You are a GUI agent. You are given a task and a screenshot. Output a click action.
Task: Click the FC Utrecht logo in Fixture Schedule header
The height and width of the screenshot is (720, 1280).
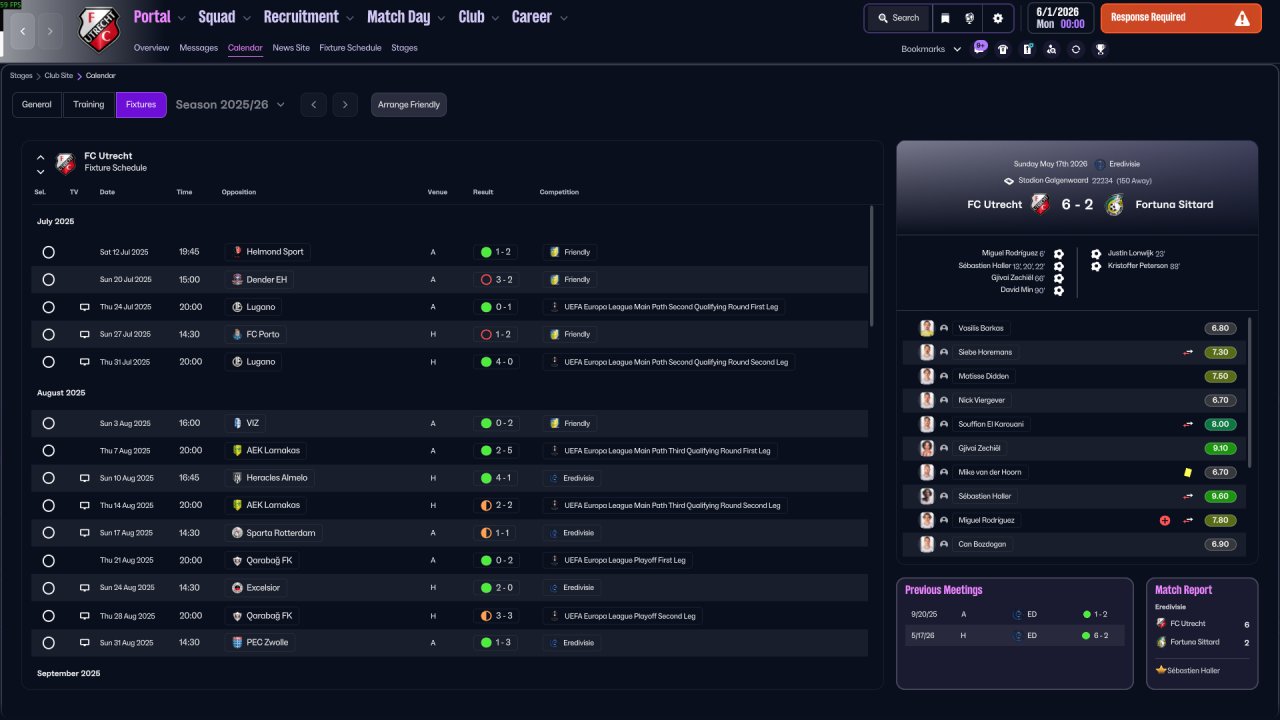(x=66, y=163)
